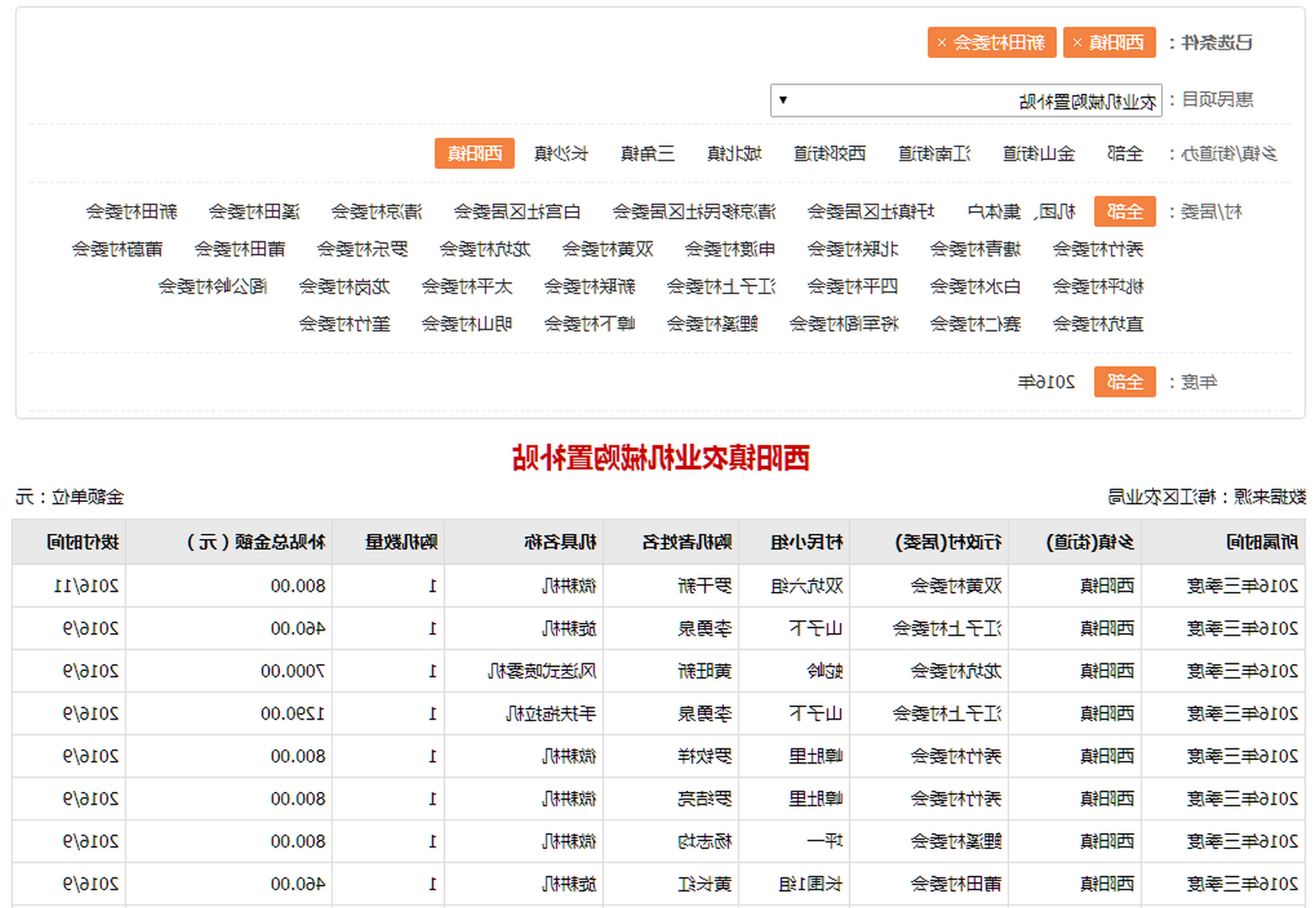The height and width of the screenshot is (908, 1316).
Task: Select 阁公岭村委会 village filter
Action: click(x=213, y=287)
